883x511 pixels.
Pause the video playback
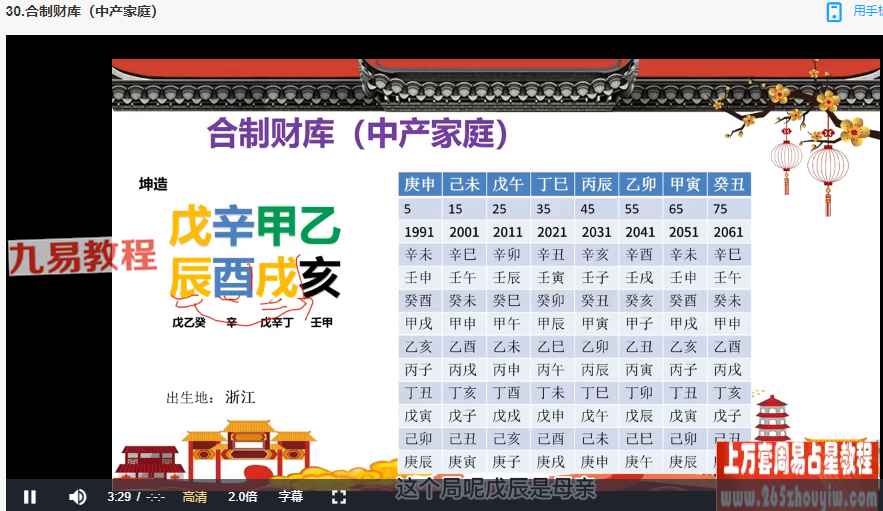point(30,497)
